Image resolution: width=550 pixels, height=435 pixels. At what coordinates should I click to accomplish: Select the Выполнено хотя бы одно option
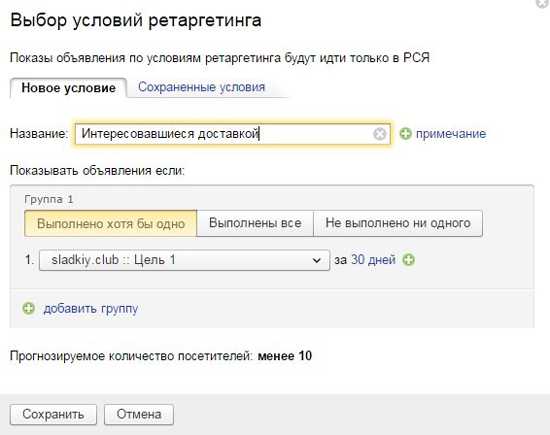pyautogui.click(x=111, y=223)
